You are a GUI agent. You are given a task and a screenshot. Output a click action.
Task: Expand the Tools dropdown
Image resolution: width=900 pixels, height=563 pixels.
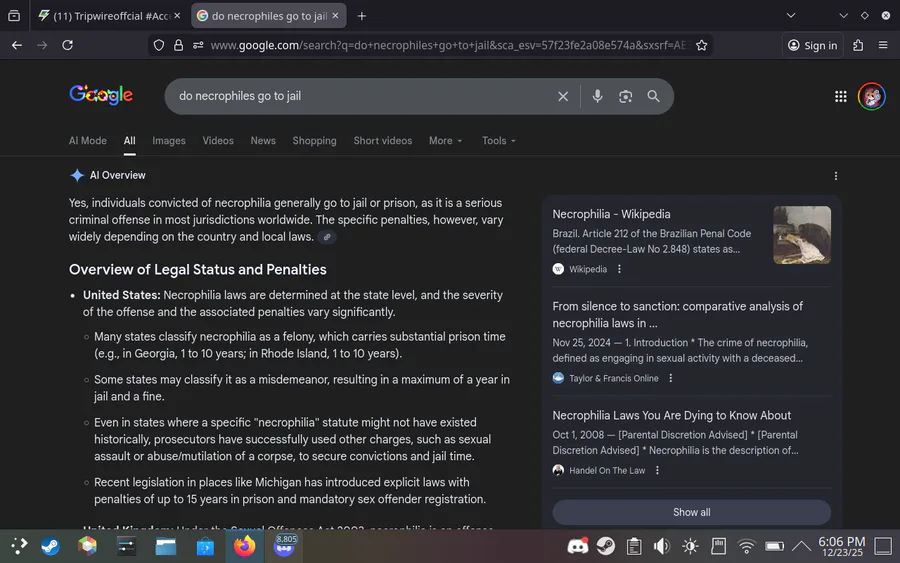pos(499,141)
